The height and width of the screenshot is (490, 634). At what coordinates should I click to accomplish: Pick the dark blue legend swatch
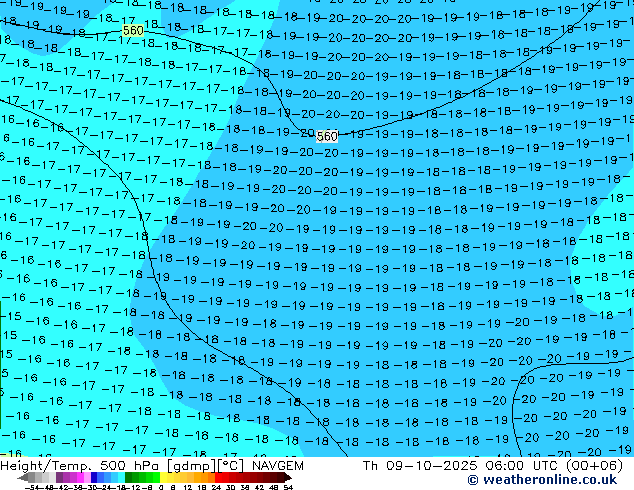coord(94,477)
